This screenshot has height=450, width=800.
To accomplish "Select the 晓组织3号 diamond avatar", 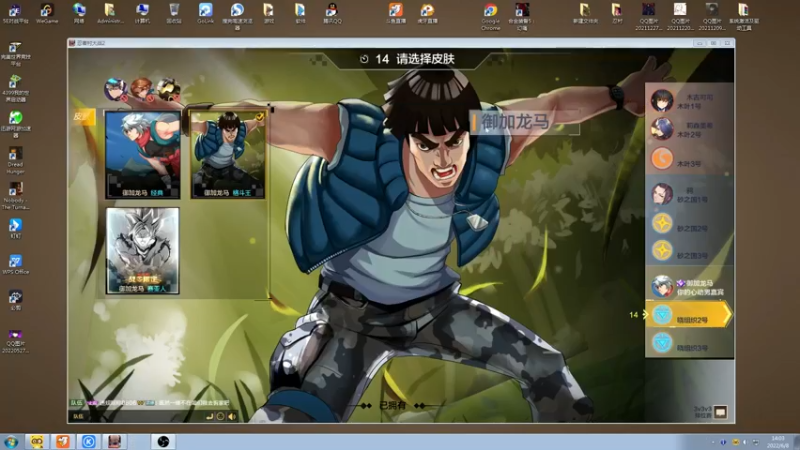I will pyautogui.click(x=662, y=342).
